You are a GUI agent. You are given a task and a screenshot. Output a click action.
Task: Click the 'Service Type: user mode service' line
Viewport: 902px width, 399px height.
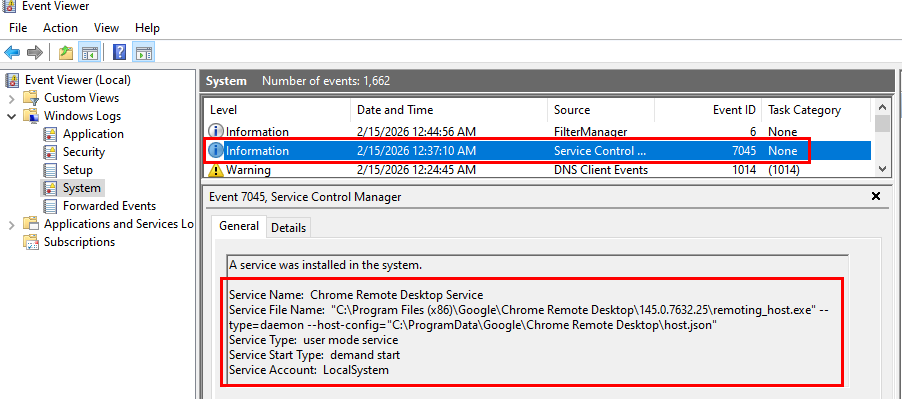coord(314,340)
